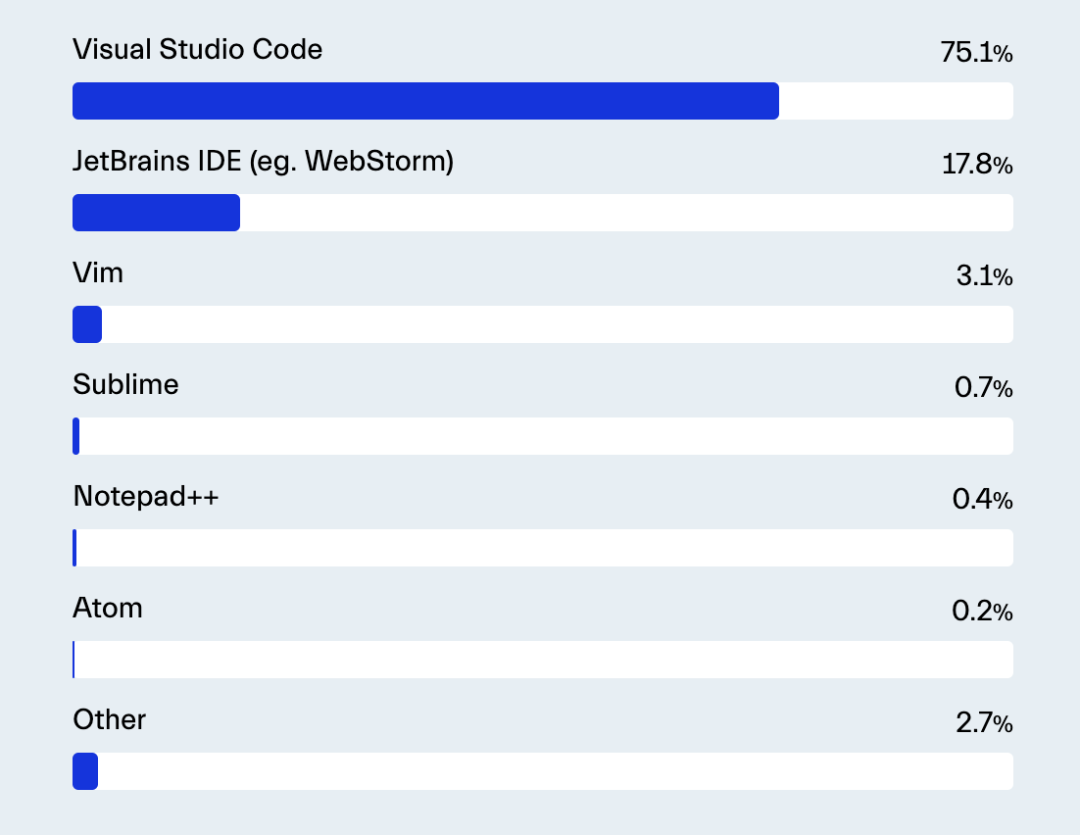Screen dimensions: 1080x835
Task: Select the 0.4% percentage text
Action: [983, 500]
